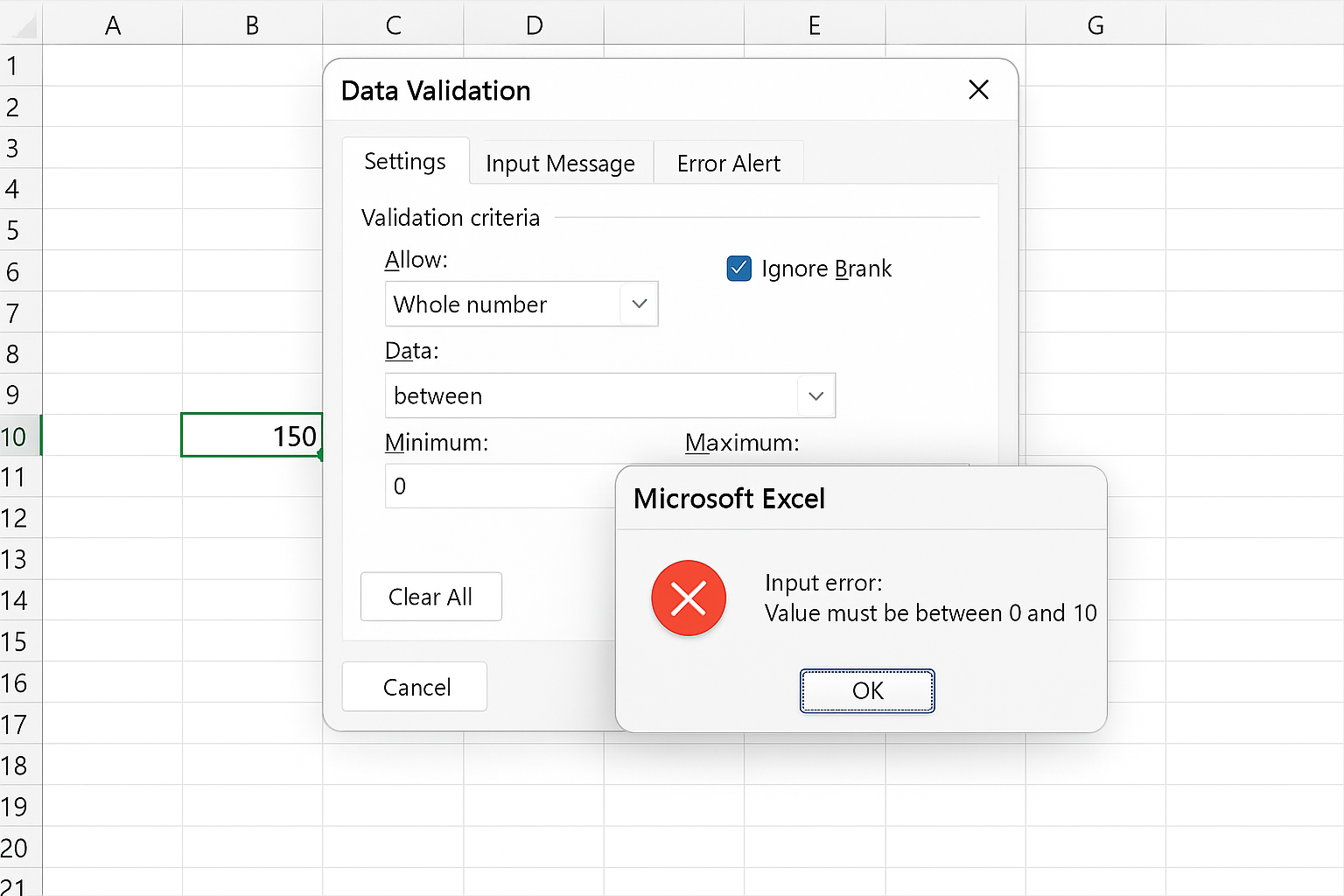Select column G header

coord(1095,24)
